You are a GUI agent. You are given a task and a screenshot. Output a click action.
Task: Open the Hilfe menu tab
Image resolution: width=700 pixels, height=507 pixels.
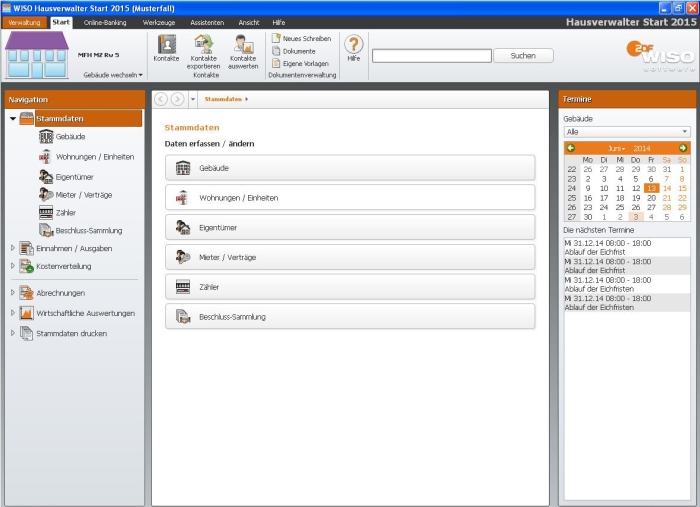pyautogui.click(x=279, y=22)
